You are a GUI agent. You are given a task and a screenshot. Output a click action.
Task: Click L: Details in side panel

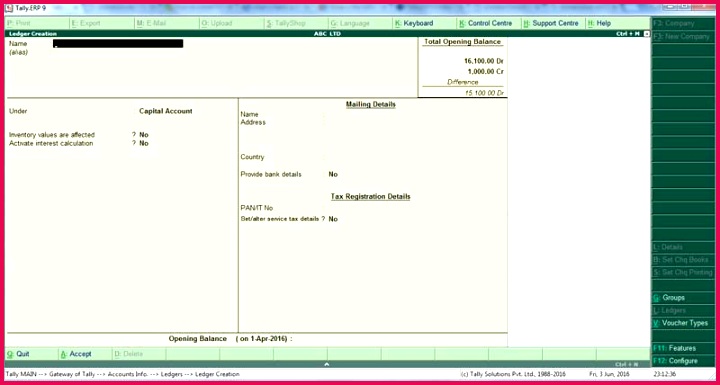683,247
